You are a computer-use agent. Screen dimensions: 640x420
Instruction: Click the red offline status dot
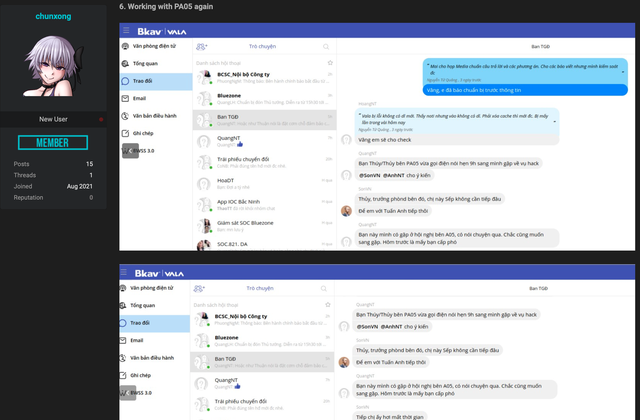coord(101,120)
